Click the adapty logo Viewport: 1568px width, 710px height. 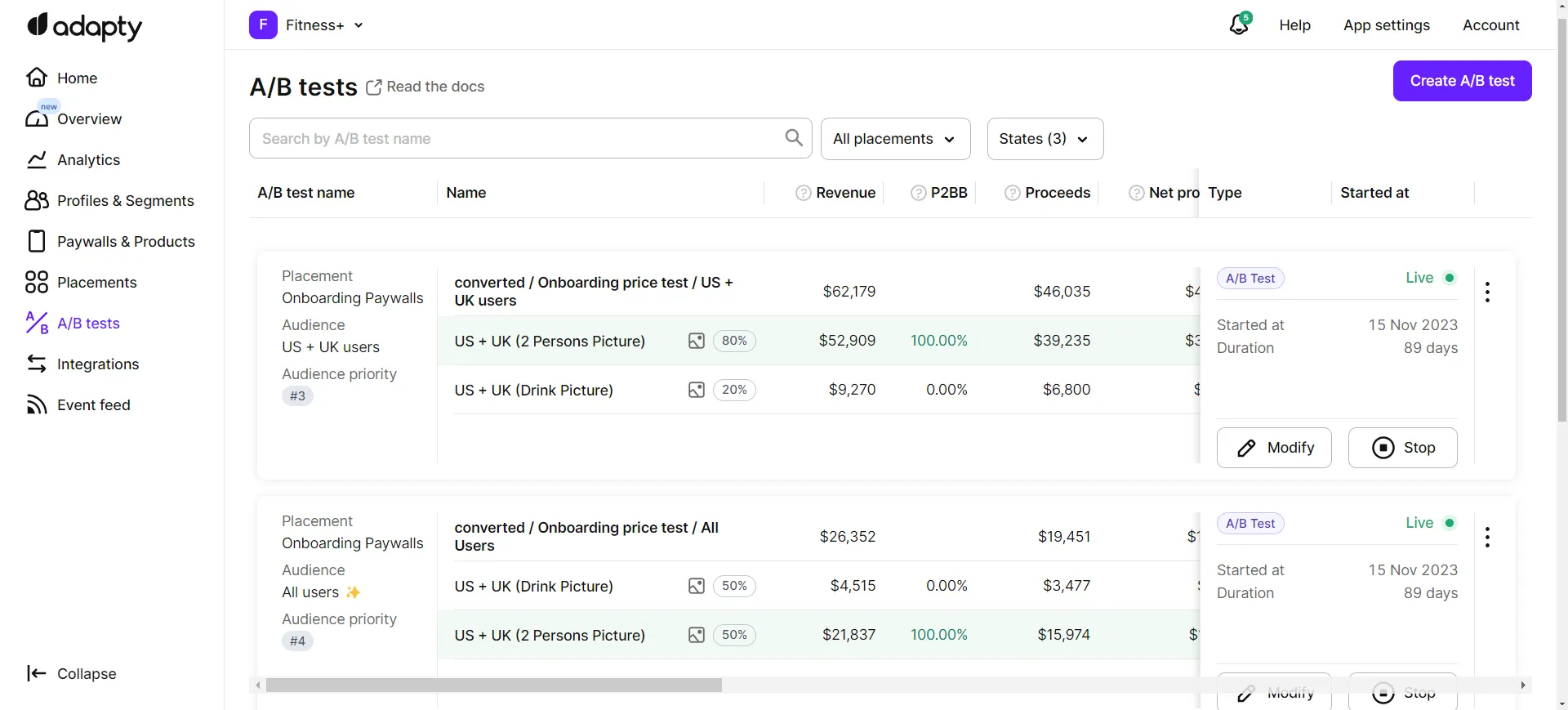[x=85, y=27]
